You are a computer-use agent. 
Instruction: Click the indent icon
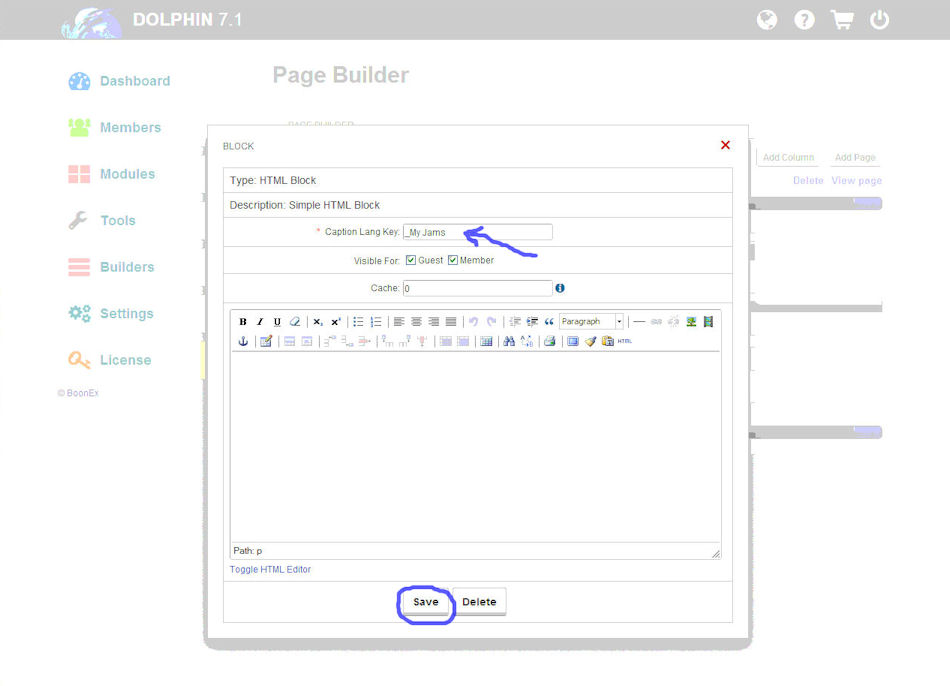[532, 322]
